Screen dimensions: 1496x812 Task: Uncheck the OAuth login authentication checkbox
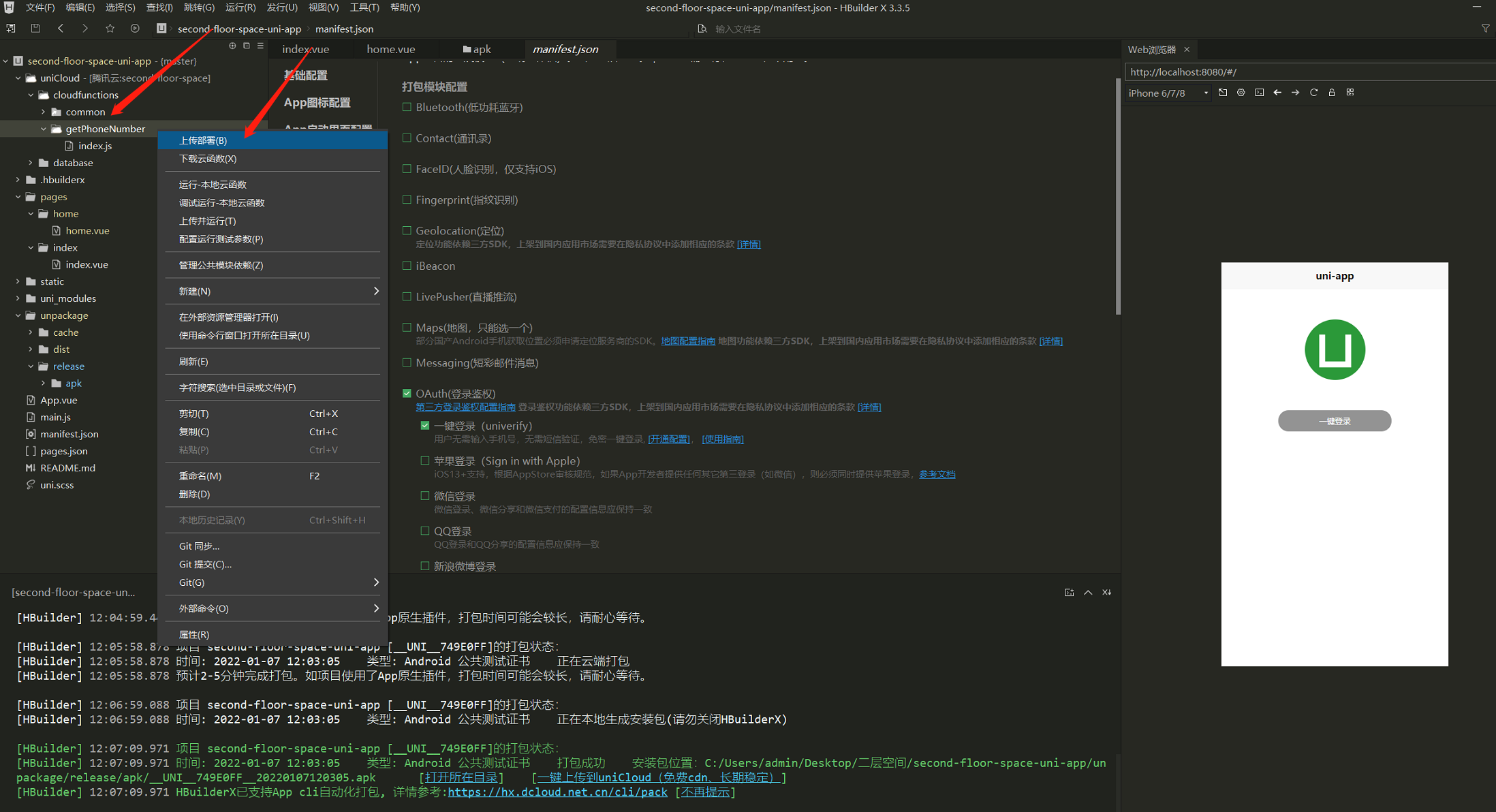(x=407, y=393)
